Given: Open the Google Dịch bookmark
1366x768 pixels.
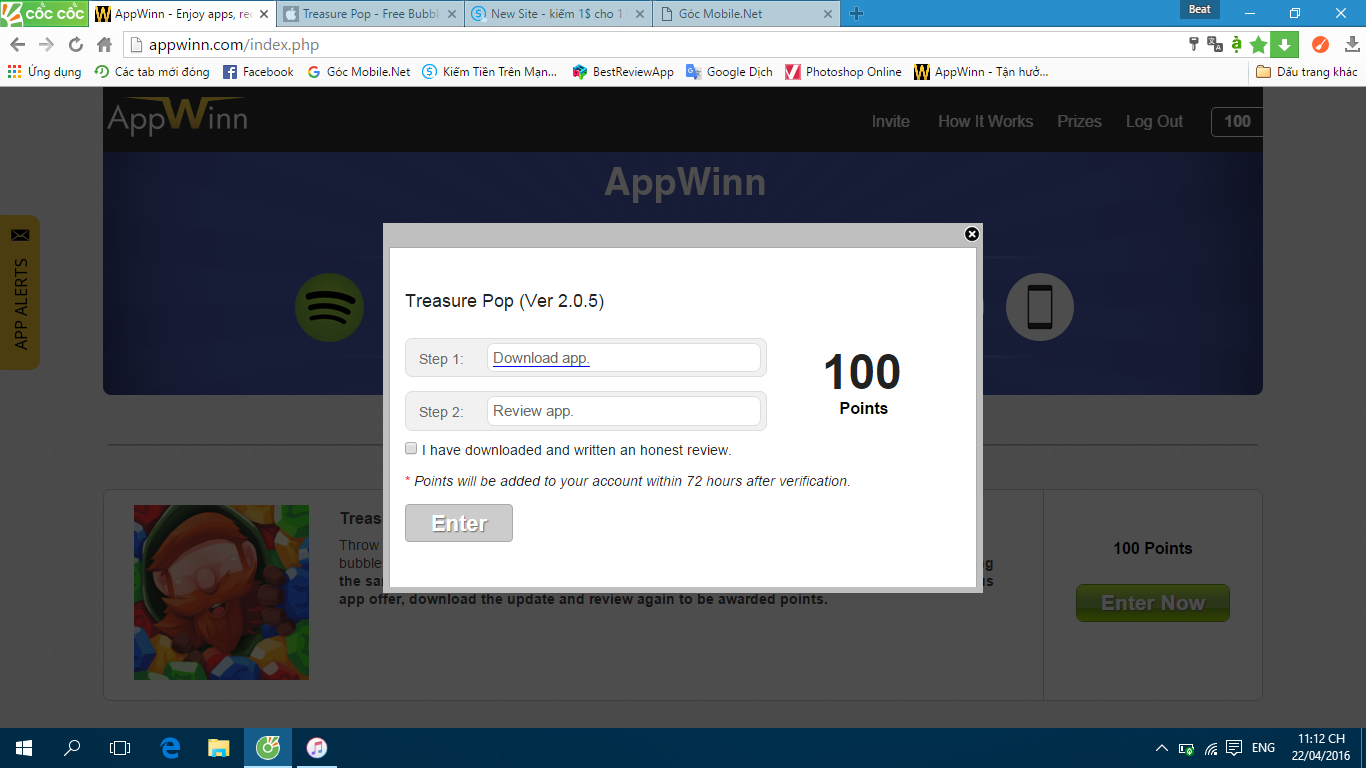Looking at the screenshot, I should tap(729, 72).
